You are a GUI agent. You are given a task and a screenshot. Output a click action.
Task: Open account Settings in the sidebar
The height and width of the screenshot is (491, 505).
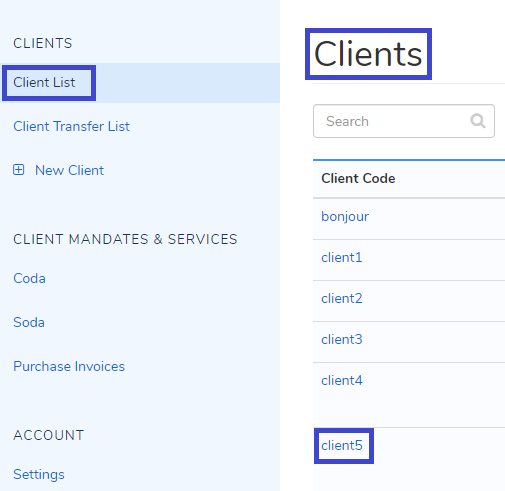click(x=39, y=475)
